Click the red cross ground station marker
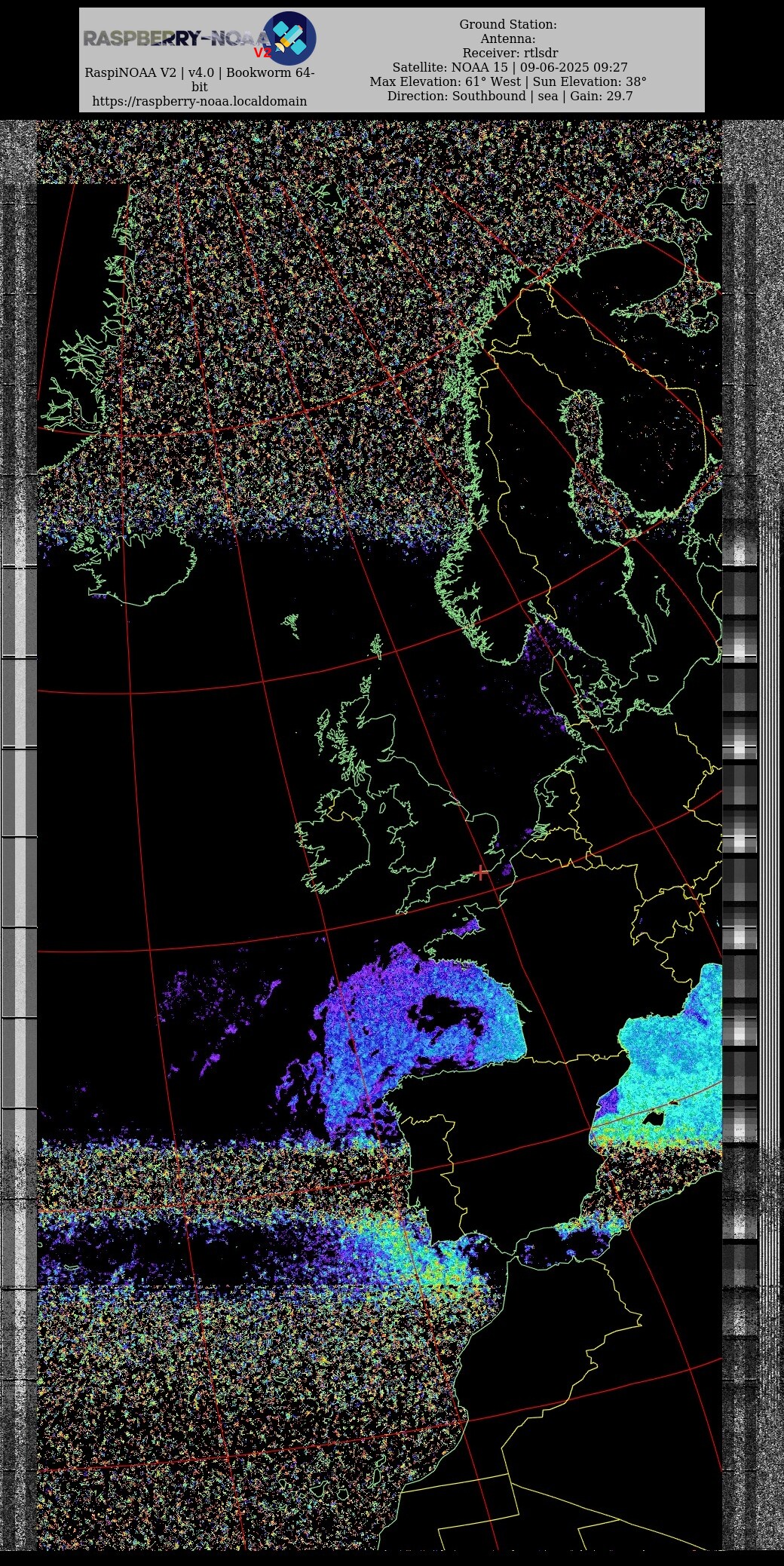The image size is (784, 1566). click(481, 872)
